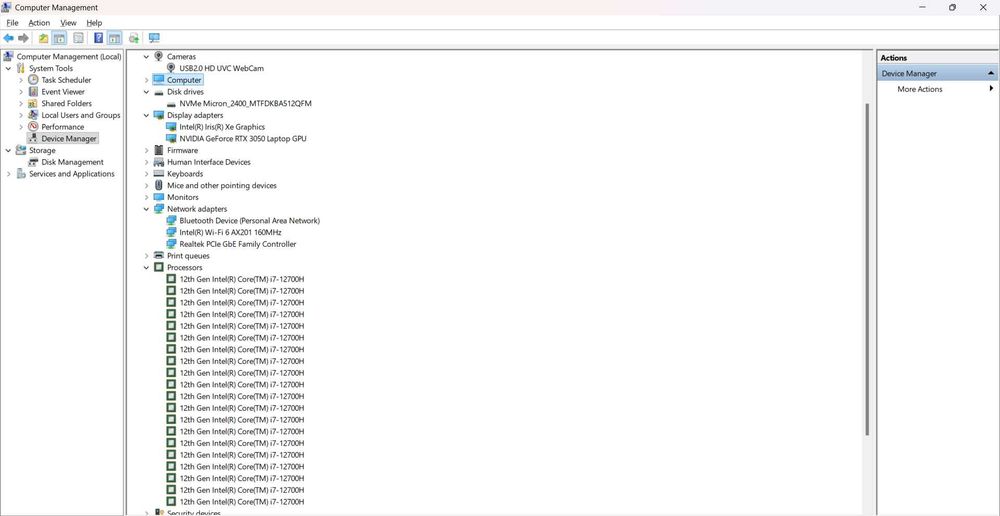Expand the Task Scheduler node
This screenshot has height=516, width=1000.
(x=20, y=80)
